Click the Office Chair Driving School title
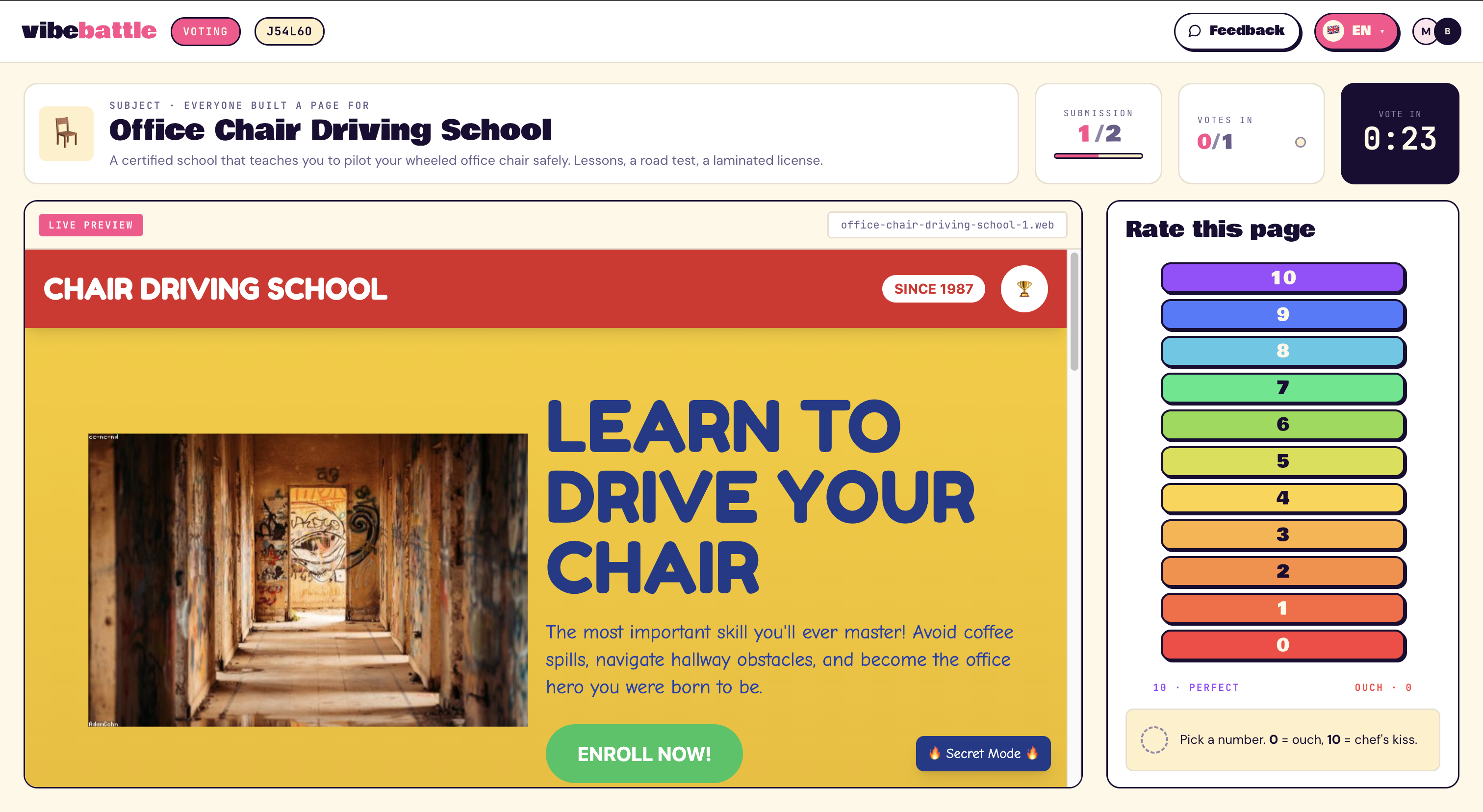 pyautogui.click(x=331, y=130)
